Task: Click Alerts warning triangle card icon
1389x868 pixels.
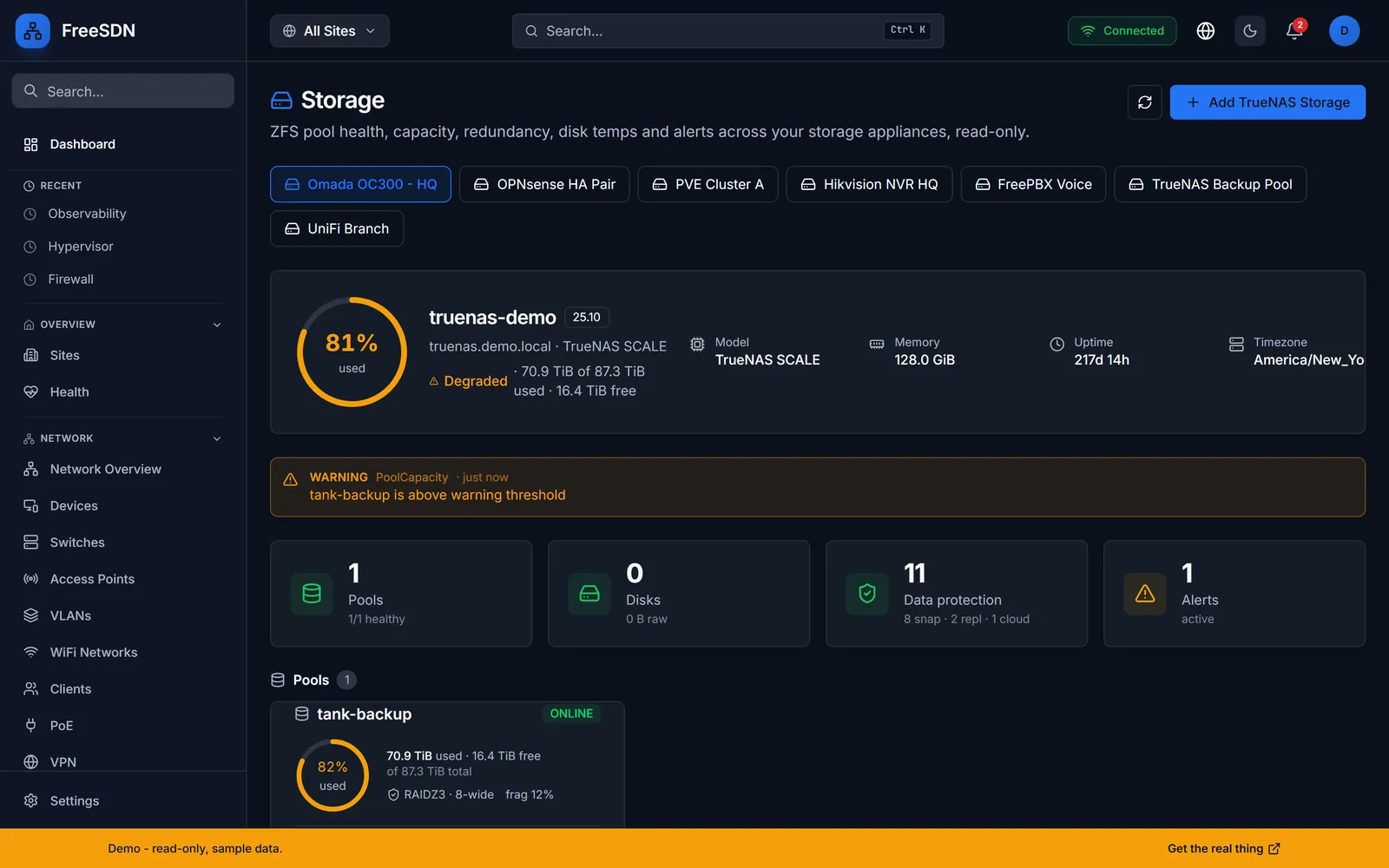Action: (x=1145, y=594)
